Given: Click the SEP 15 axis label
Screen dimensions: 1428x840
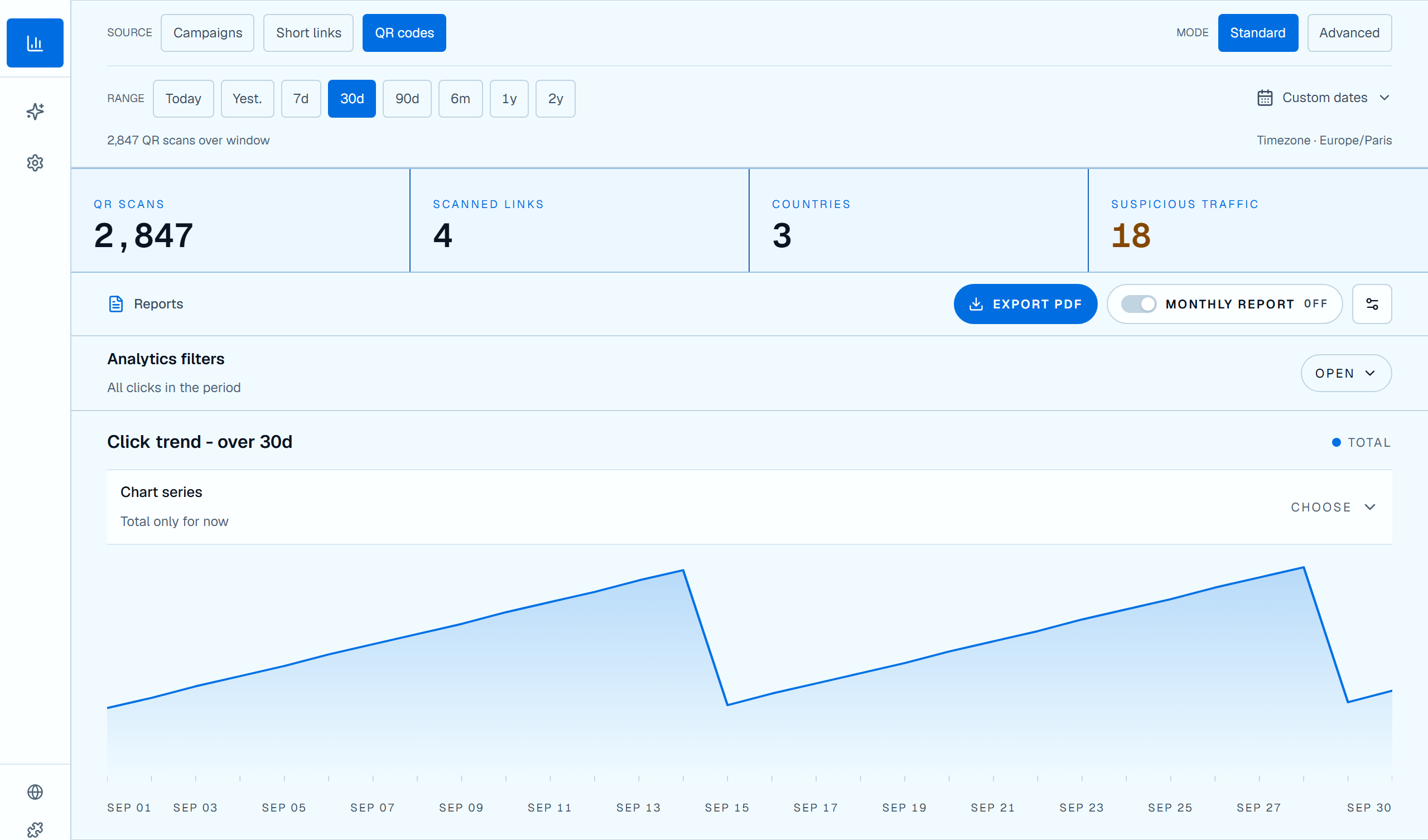Looking at the screenshot, I should [727, 808].
